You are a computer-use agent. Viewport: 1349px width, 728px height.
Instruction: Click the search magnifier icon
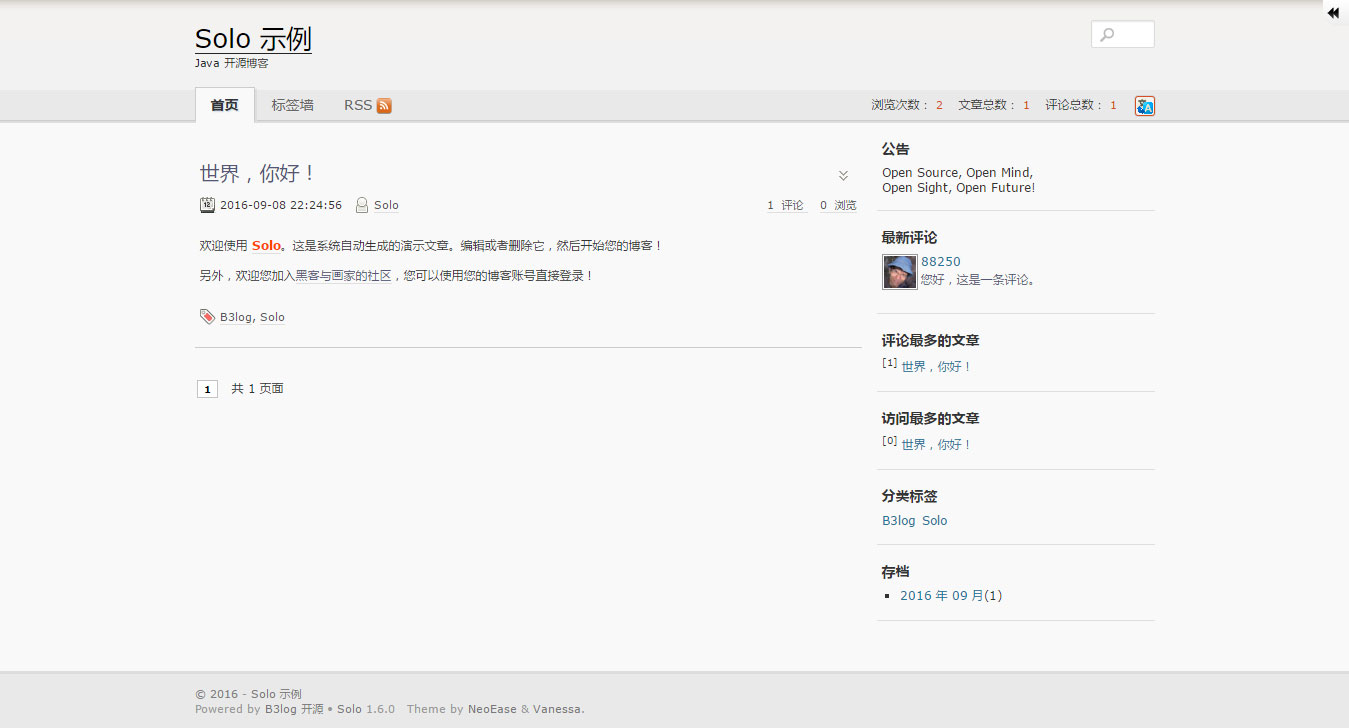tap(1107, 35)
